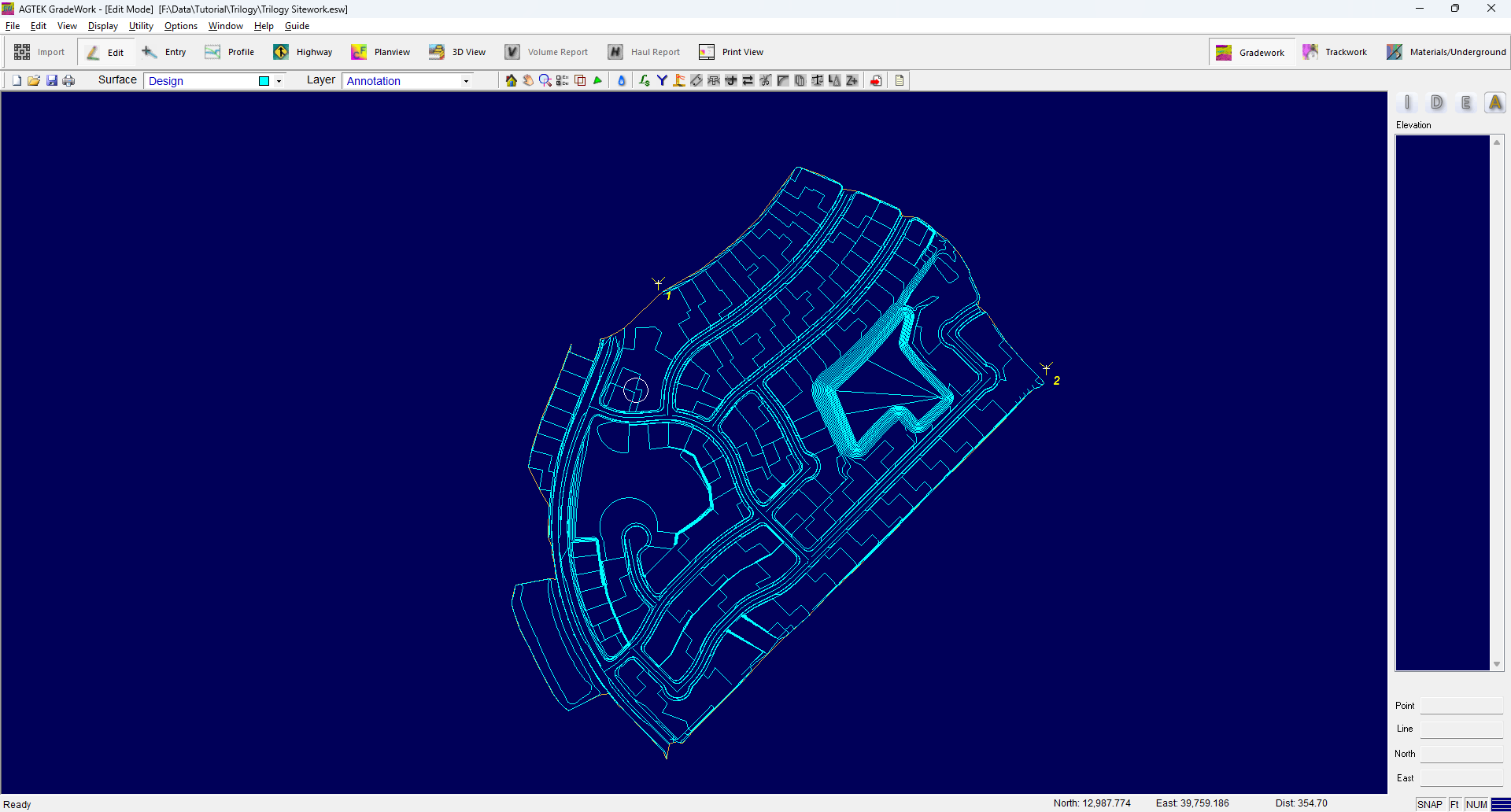
Task: Click the red export arrow icon
Action: pos(876,80)
